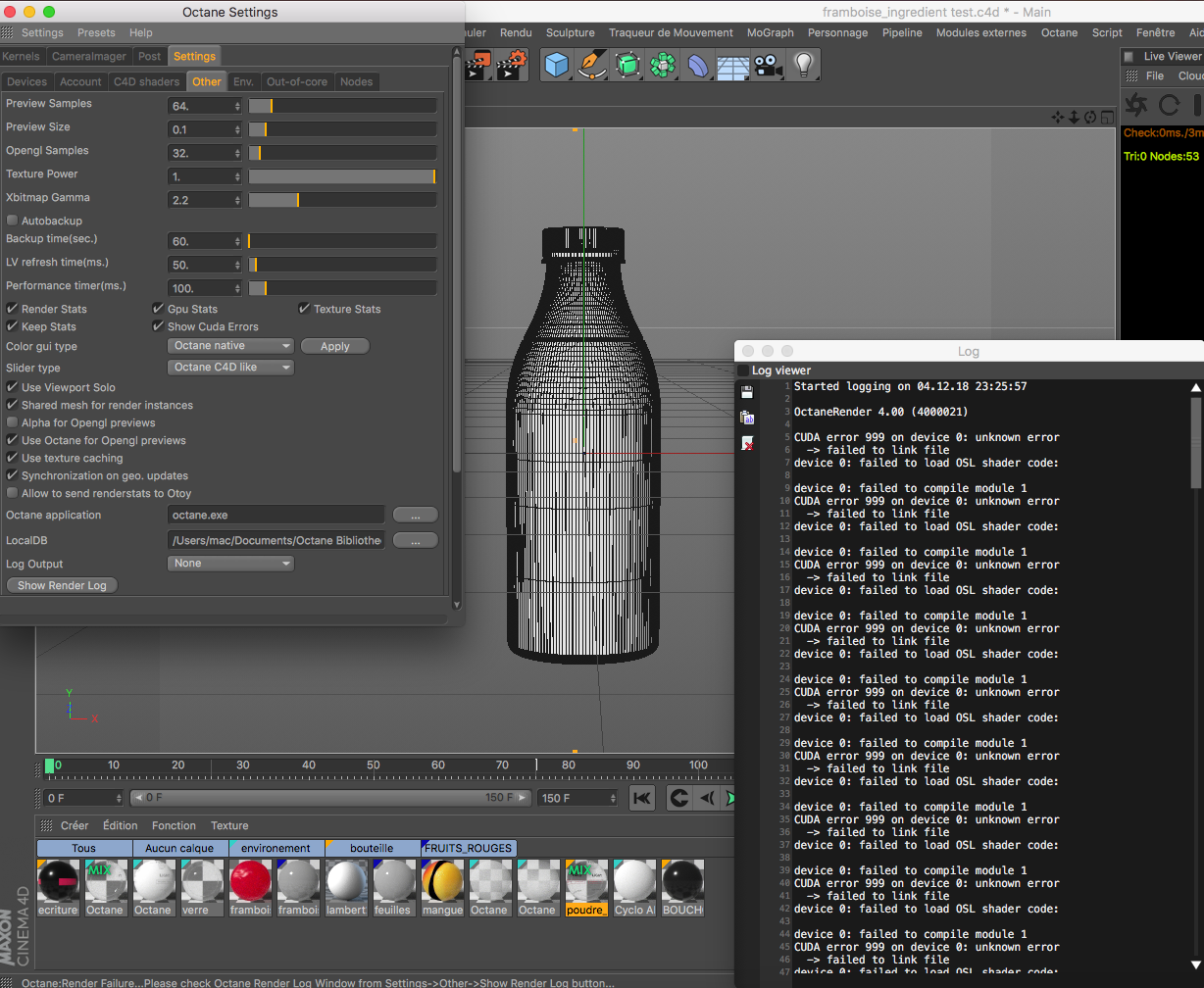This screenshot has height=988, width=1204.
Task: Click the clear log icon with red X
Action: [x=747, y=443]
